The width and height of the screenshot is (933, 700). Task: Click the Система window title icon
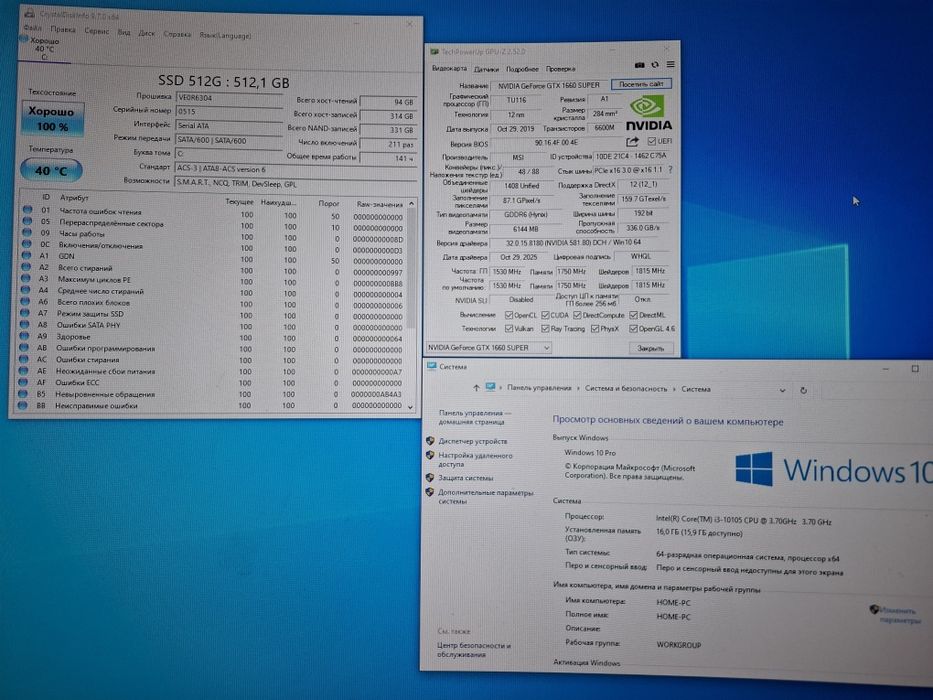coord(432,367)
